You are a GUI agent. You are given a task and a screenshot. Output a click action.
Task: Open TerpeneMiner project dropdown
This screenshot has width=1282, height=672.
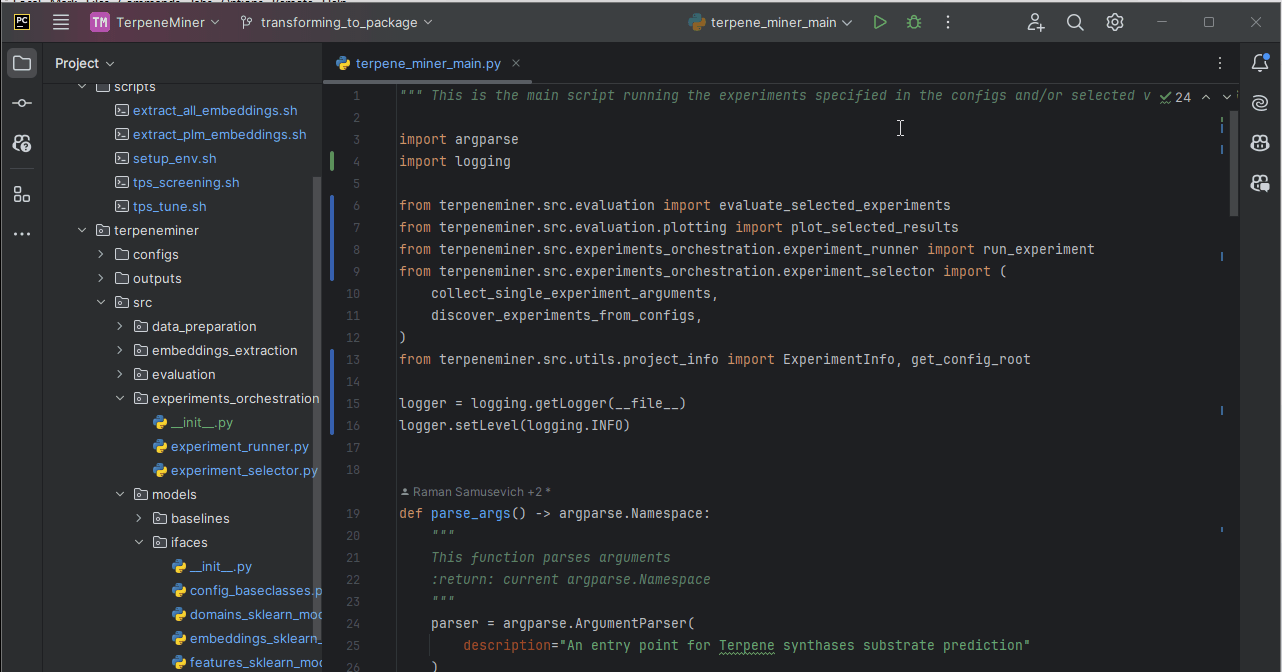[x=155, y=22]
